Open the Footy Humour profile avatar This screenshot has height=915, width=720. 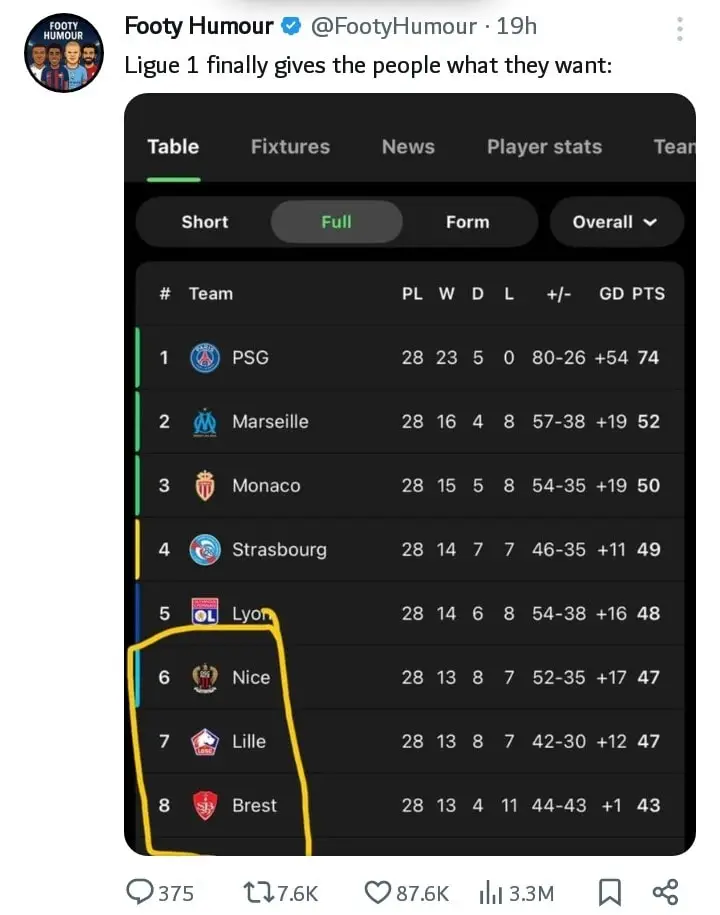(x=64, y=53)
